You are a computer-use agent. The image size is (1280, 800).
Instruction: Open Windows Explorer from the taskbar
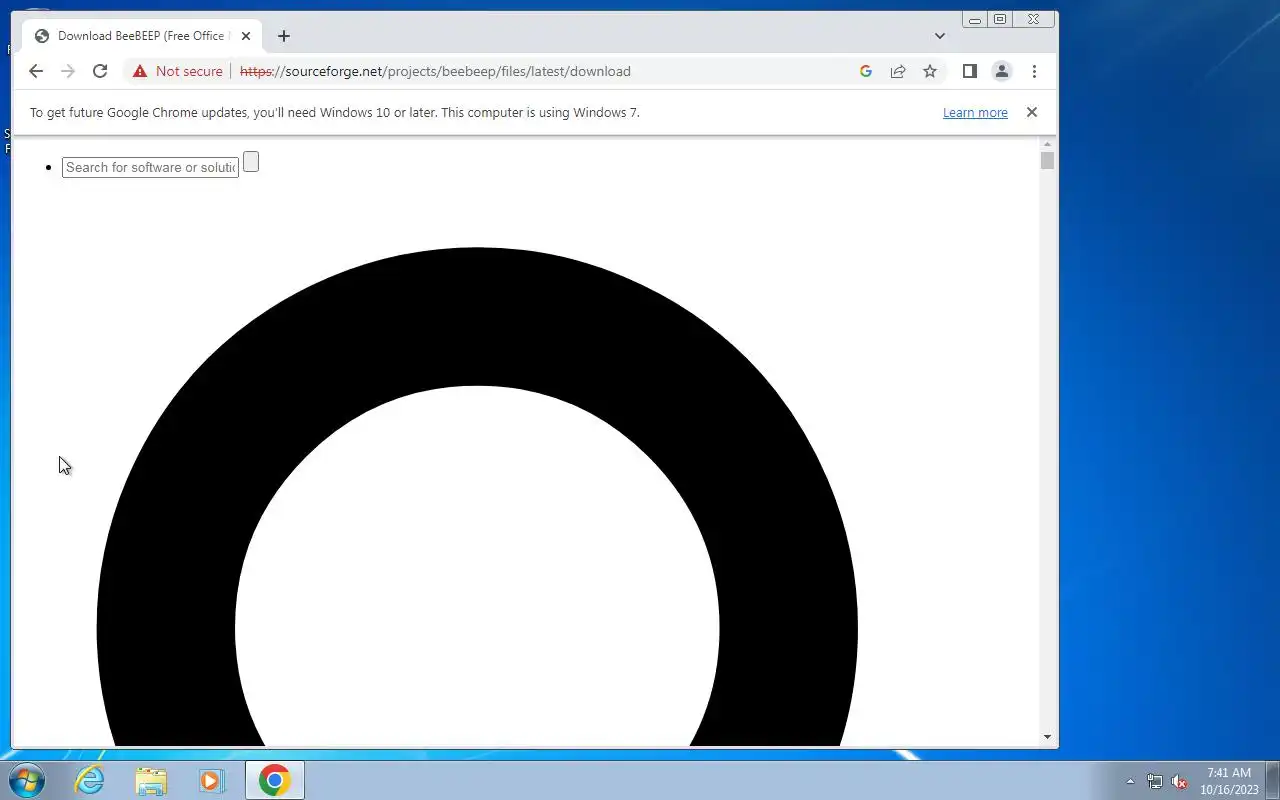[x=151, y=780]
